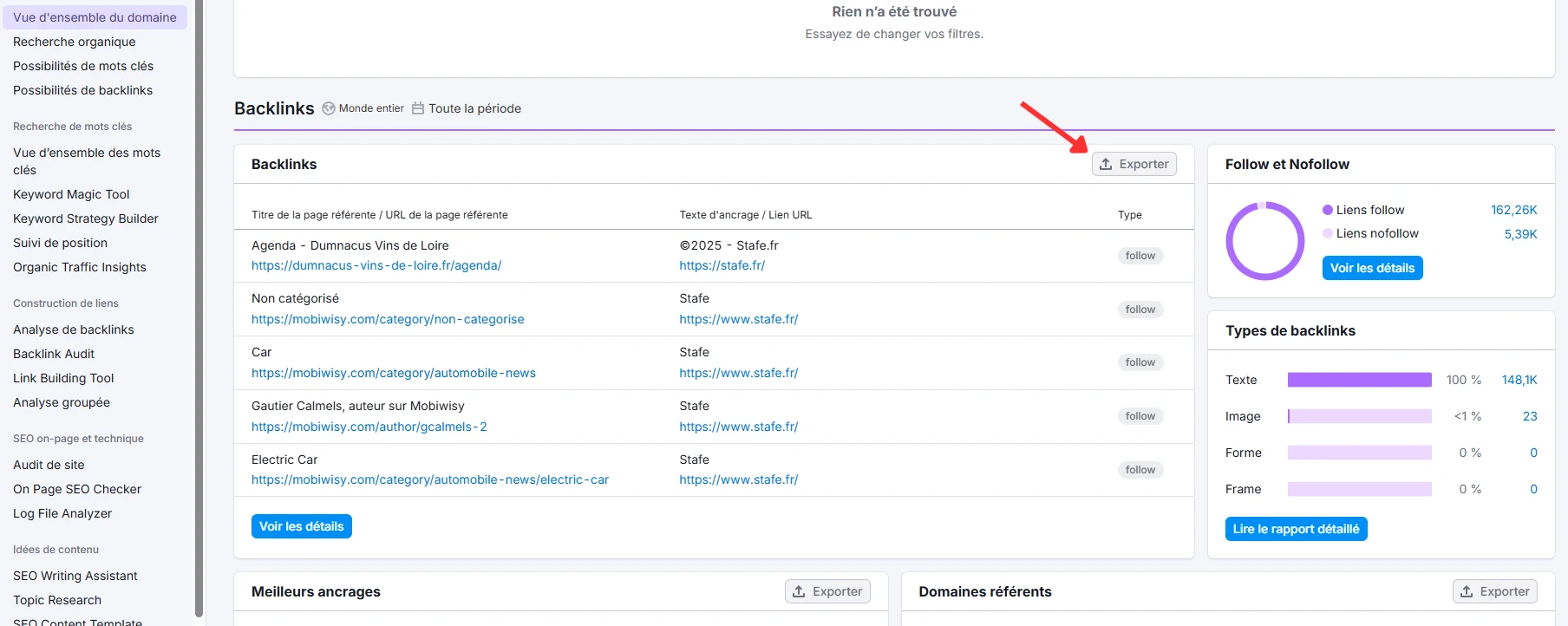
Task: Click the Type column header
Action: 1130,215
